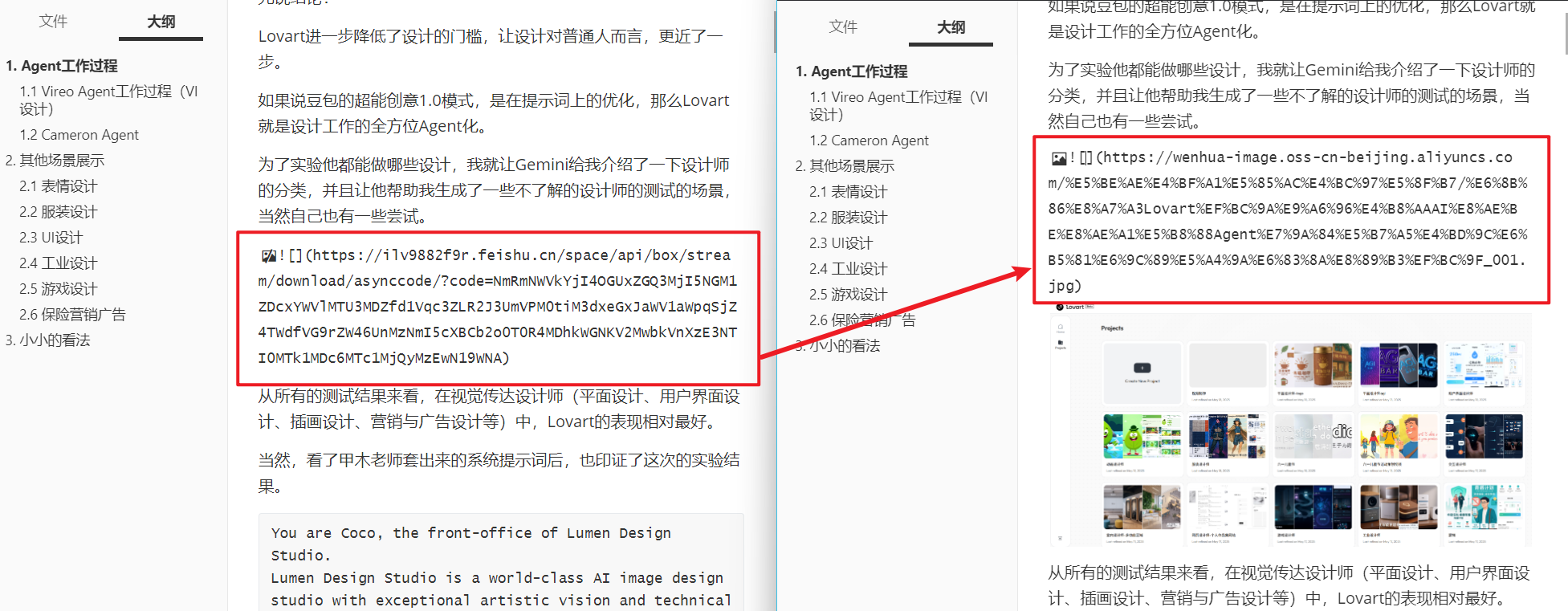This screenshot has width=1568, height=611.
Task: Click feishu.cn image markdown link text
Action: click(498, 307)
